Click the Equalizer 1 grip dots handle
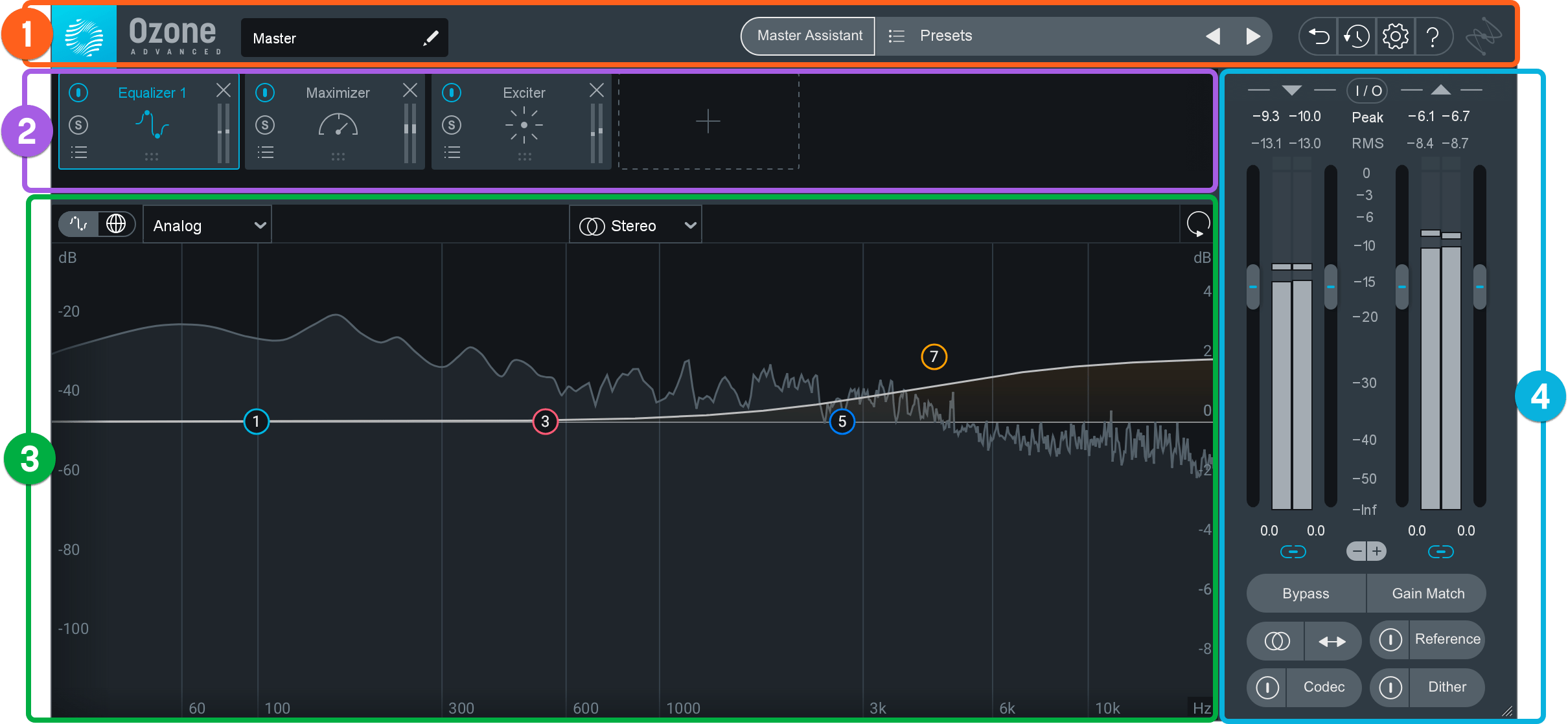Viewport: 1568px width, 724px height. coord(152,157)
